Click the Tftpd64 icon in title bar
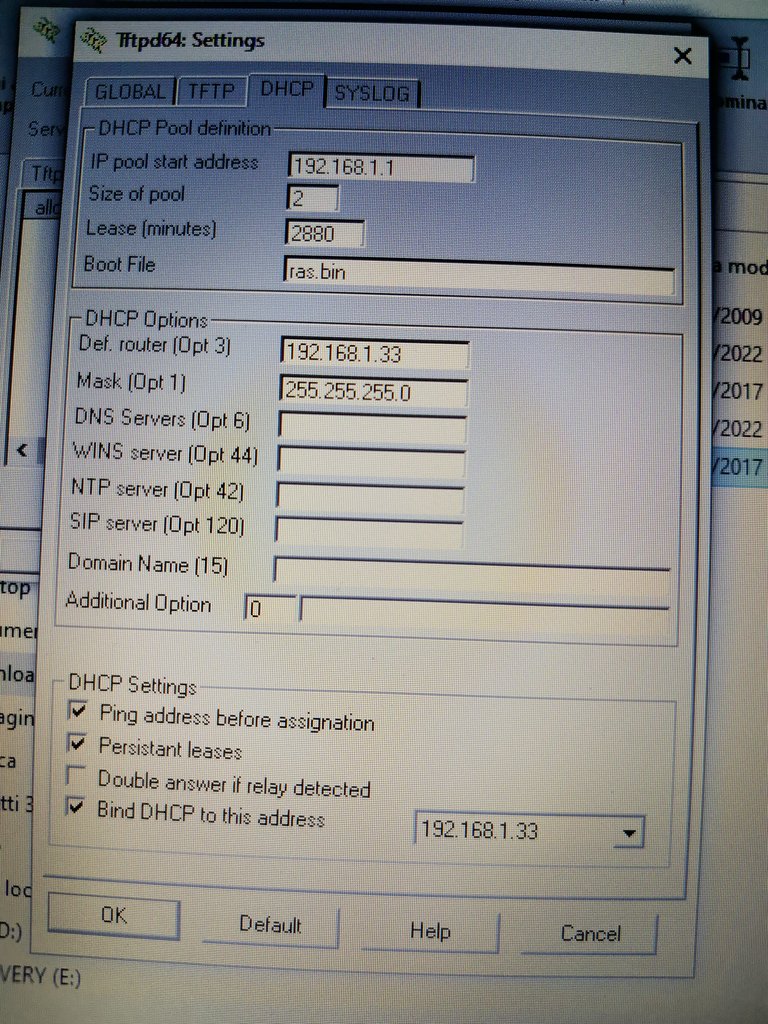The width and height of the screenshot is (768, 1024). click(94, 39)
